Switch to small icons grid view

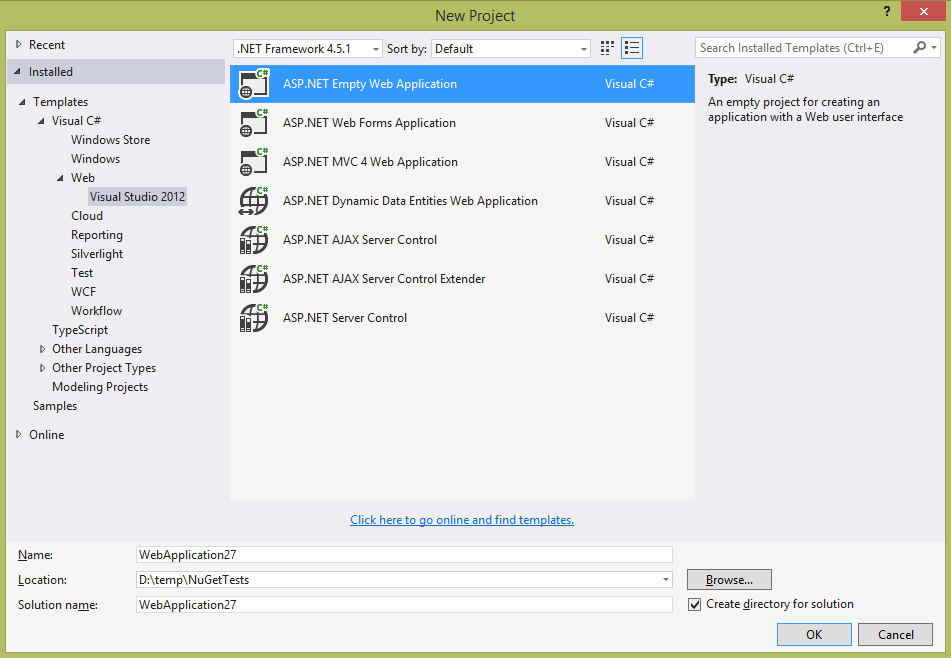pos(607,49)
